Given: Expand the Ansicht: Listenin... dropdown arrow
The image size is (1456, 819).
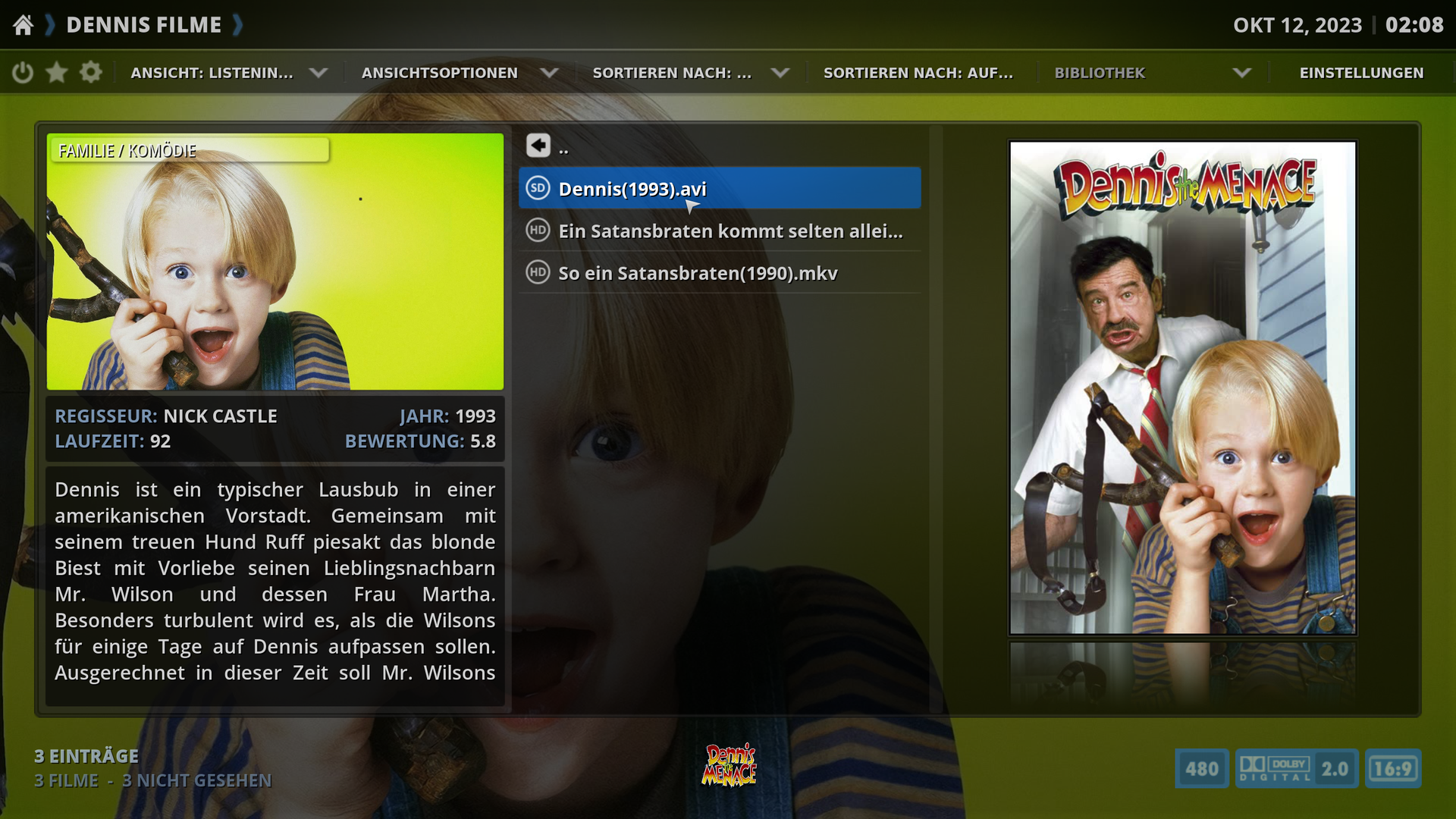Looking at the screenshot, I should (x=318, y=73).
